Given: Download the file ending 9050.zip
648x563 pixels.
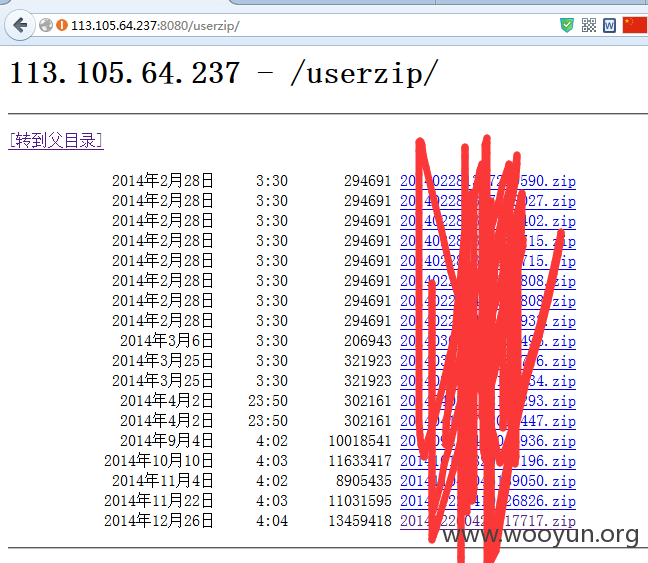Looking at the screenshot, I should pyautogui.click(x=488, y=481).
